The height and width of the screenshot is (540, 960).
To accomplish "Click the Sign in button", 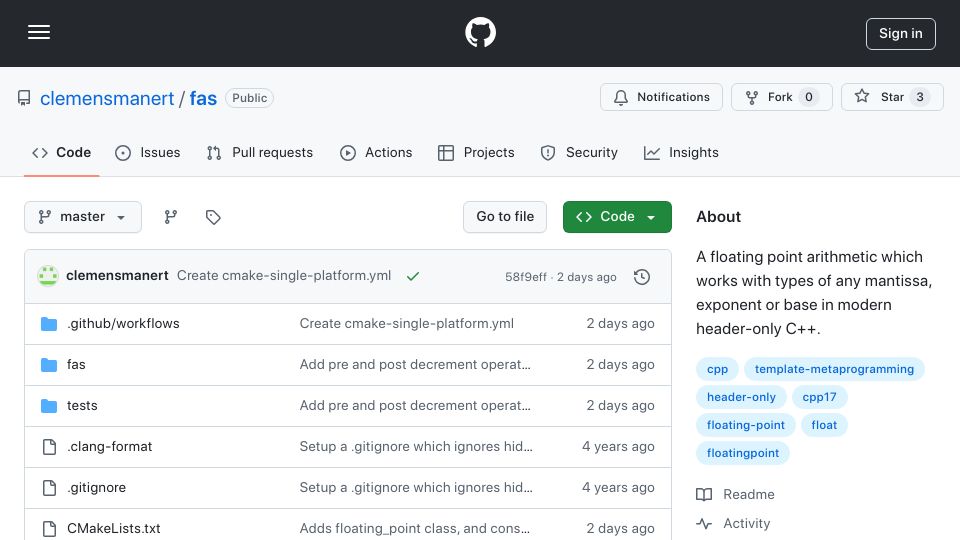I will click(900, 34).
